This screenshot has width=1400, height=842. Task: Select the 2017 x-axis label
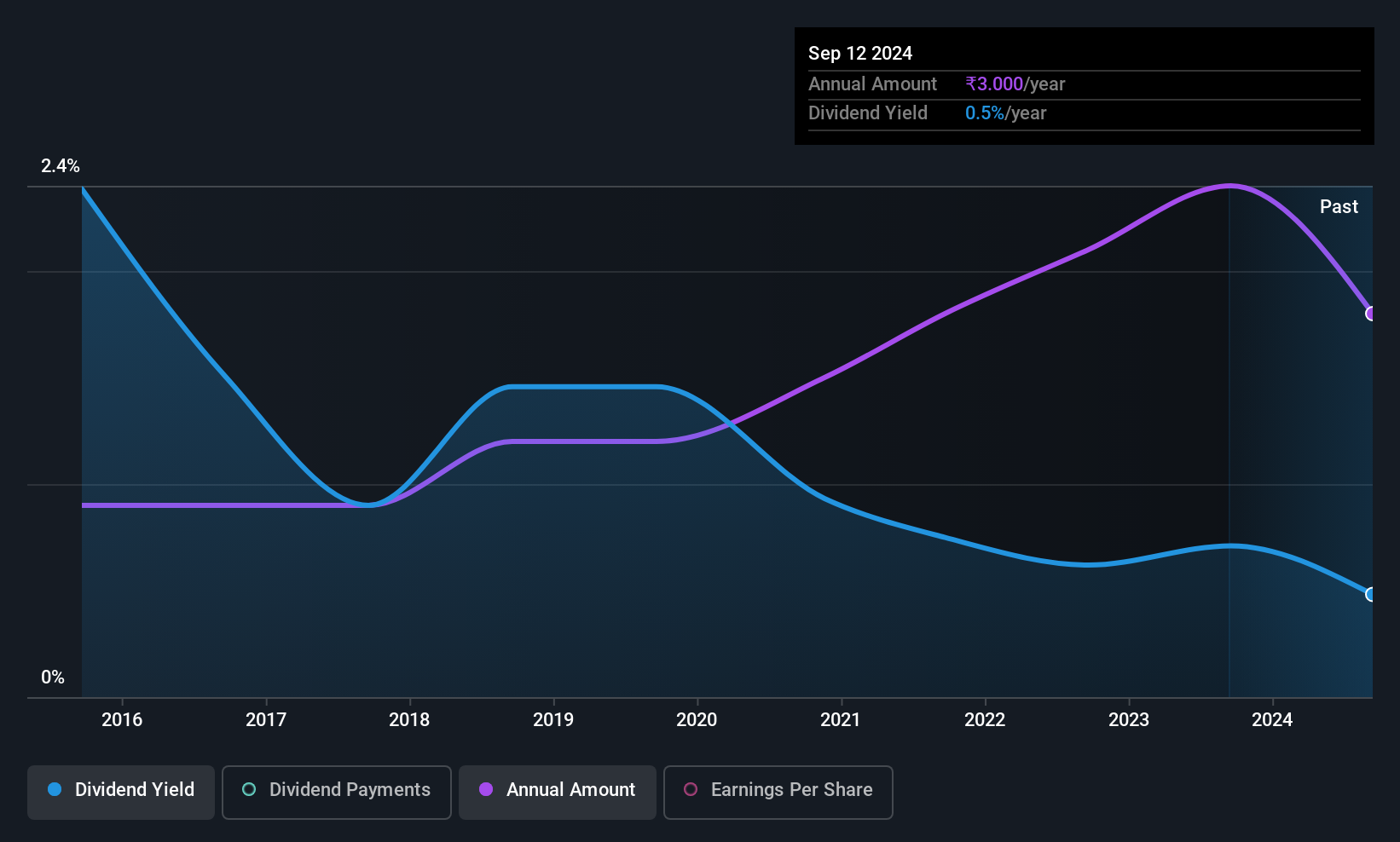pyautogui.click(x=266, y=719)
